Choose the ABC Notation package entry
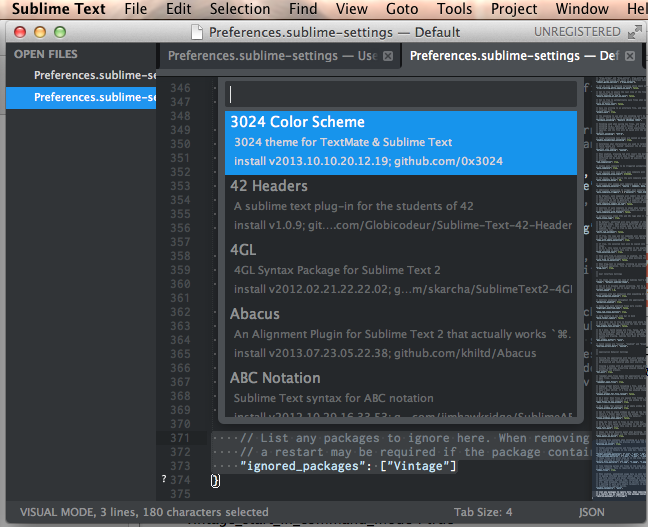 point(401,392)
